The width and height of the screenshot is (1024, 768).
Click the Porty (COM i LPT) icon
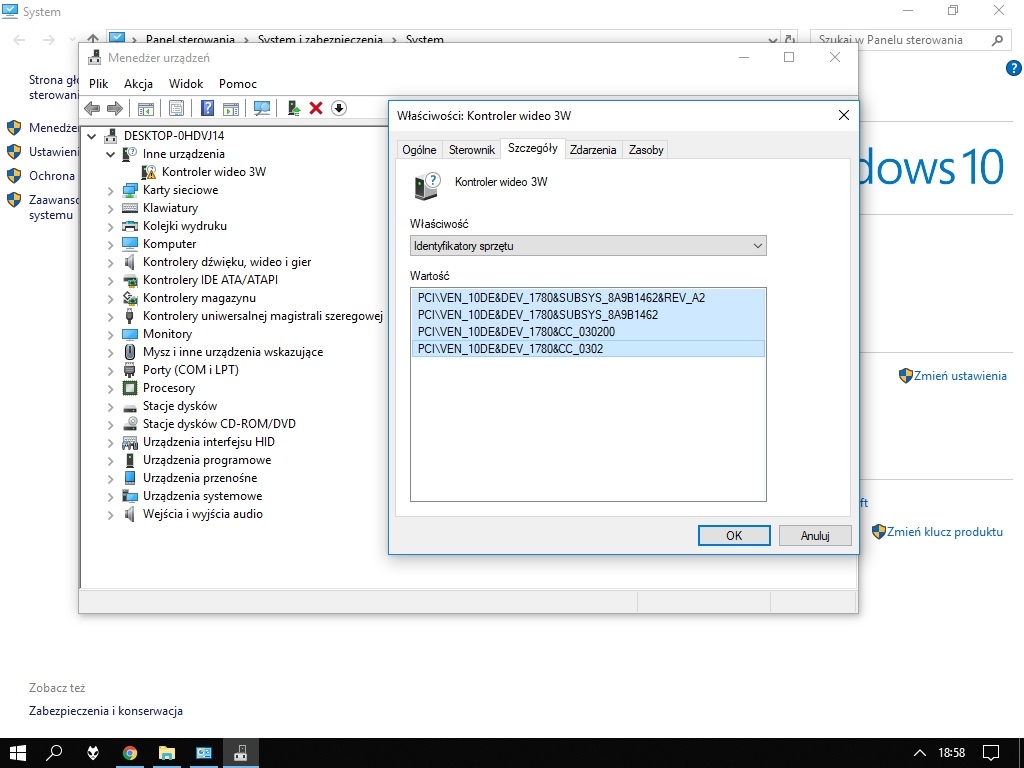coord(130,370)
